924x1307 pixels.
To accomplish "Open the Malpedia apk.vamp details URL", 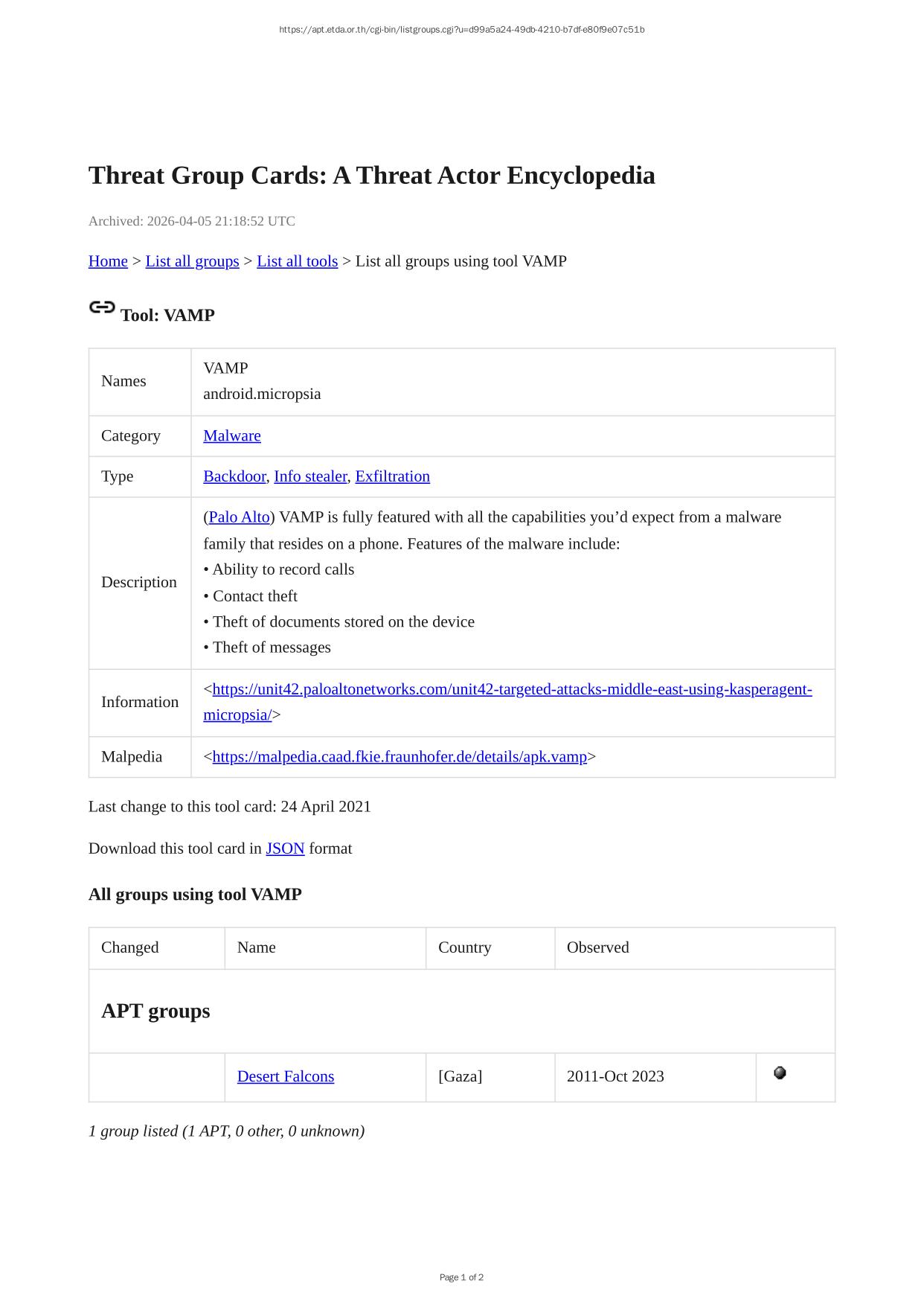I will 400,757.
